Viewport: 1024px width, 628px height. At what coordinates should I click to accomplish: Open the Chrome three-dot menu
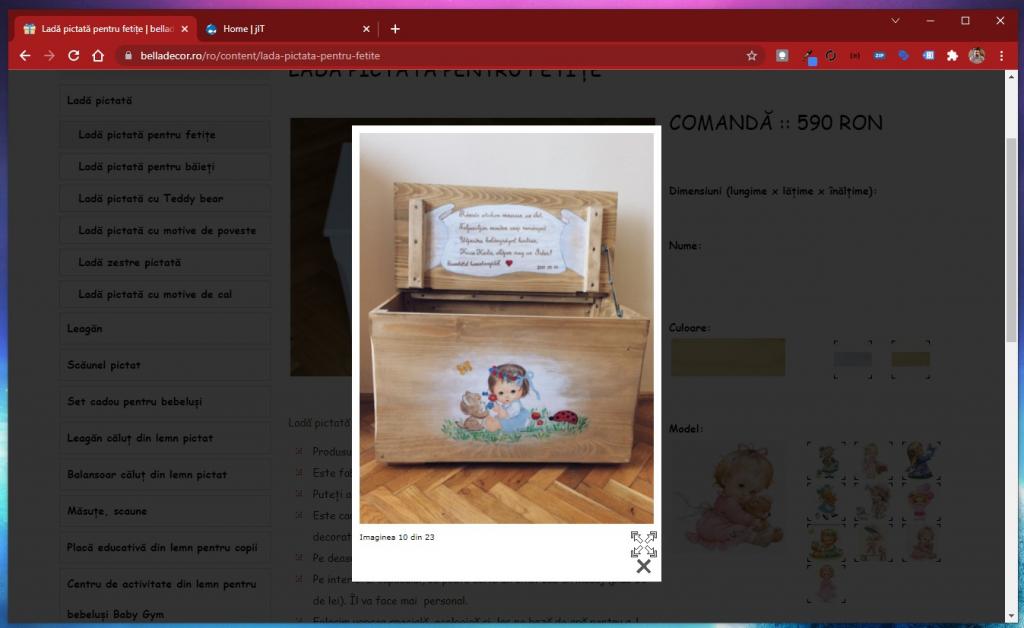1001,56
